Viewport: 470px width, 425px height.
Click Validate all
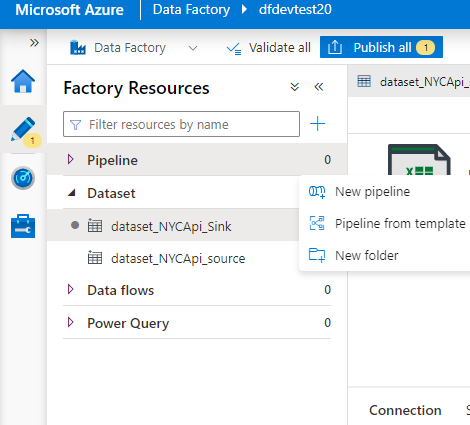[x=269, y=48]
